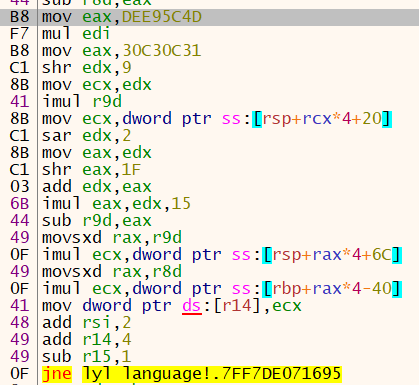The image size is (419, 385).
Task: Click the 'add edx,eax' instruction row
Action: (97, 187)
